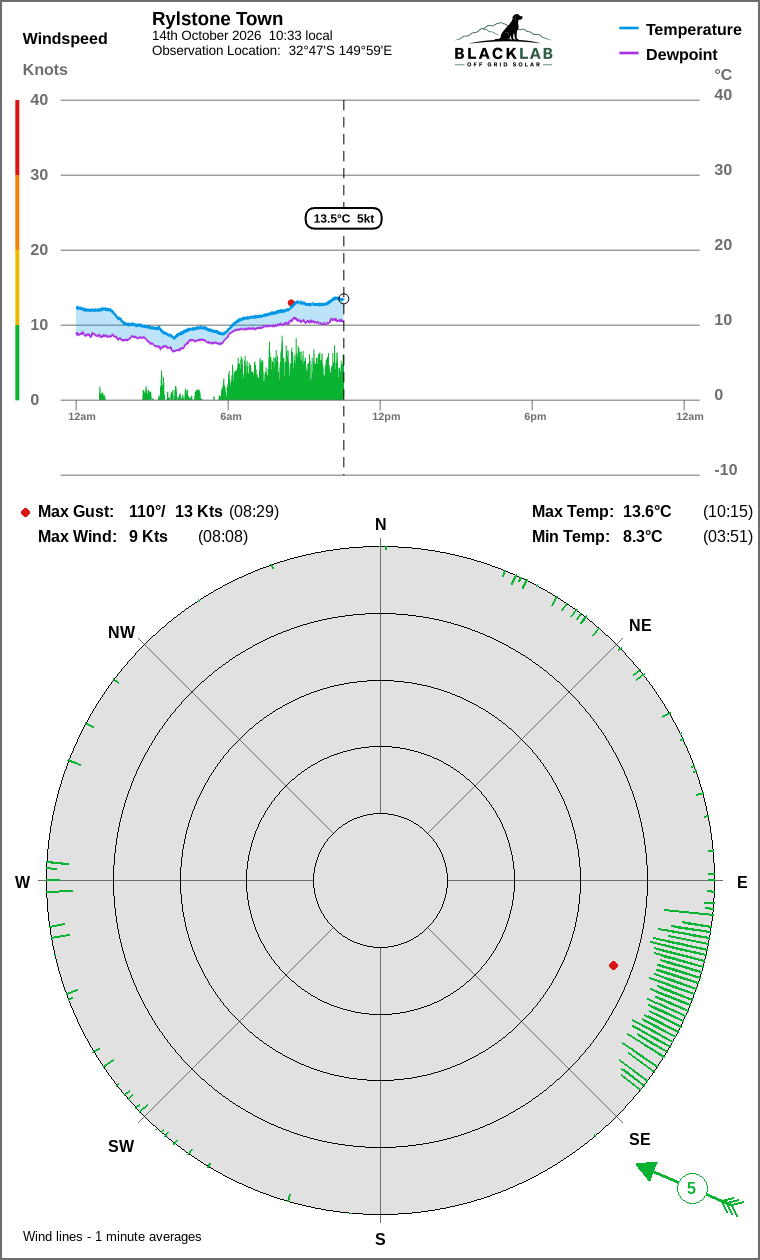Image resolution: width=760 pixels, height=1260 pixels.
Task: Click the BlackLab Off Grid Solar logo
Action: click(x=503, y=41)
